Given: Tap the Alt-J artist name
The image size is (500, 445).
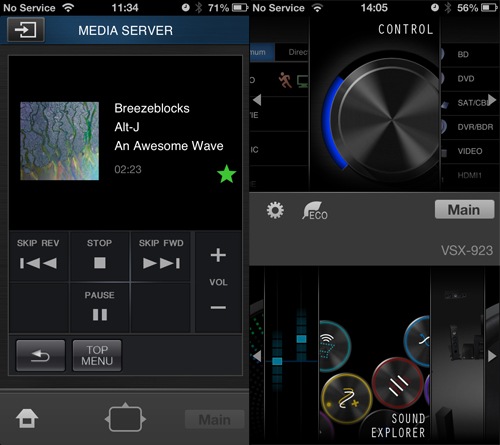Looking at the screenshot, I should pyautogui.click(x=127, y=127).
